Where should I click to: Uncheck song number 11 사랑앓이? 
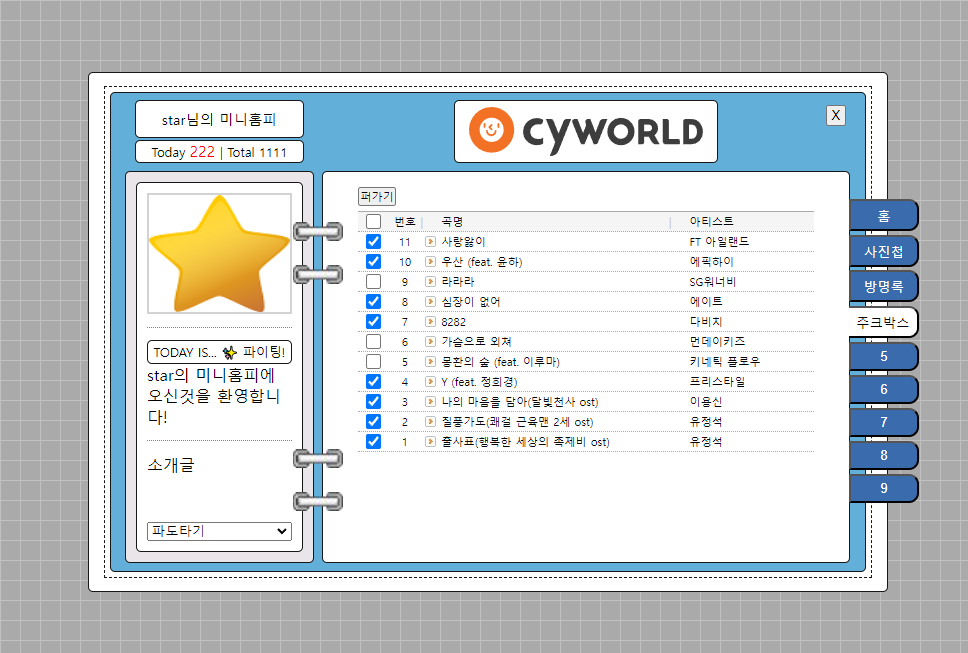(373, 241)
